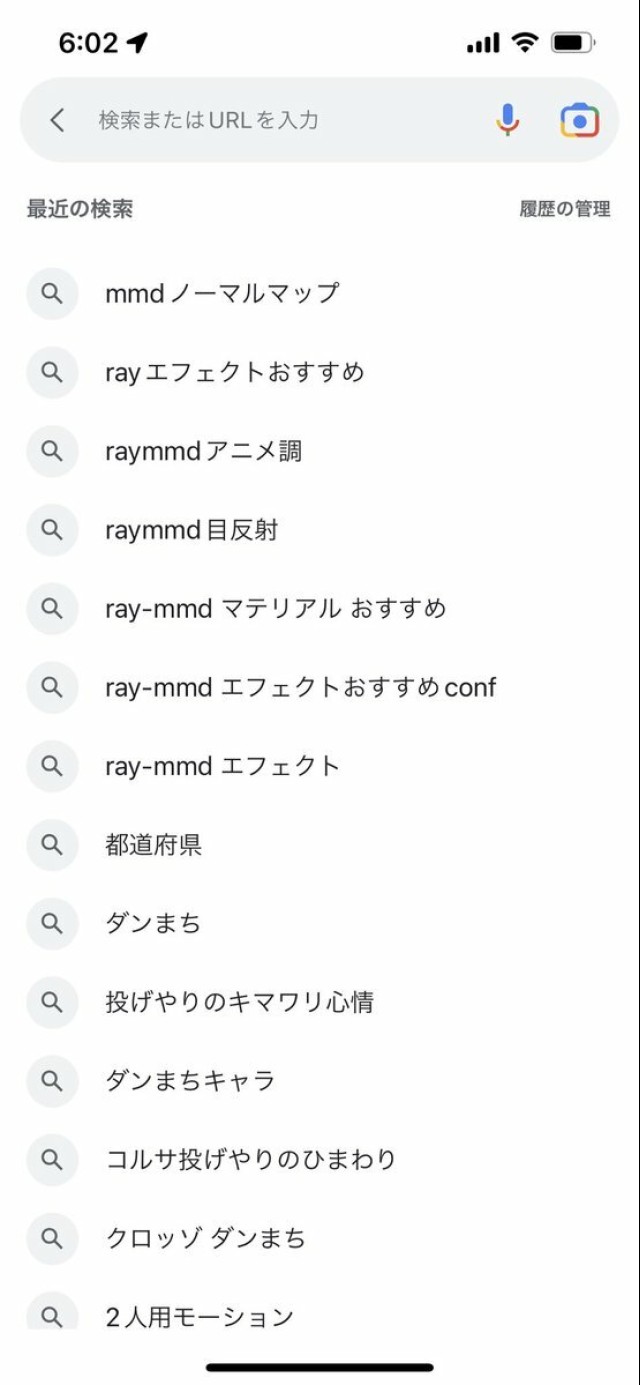This screenshot has height=1385, width=640.
Task: Tap search icon beside 都道府県
Action: coord(52,845)
